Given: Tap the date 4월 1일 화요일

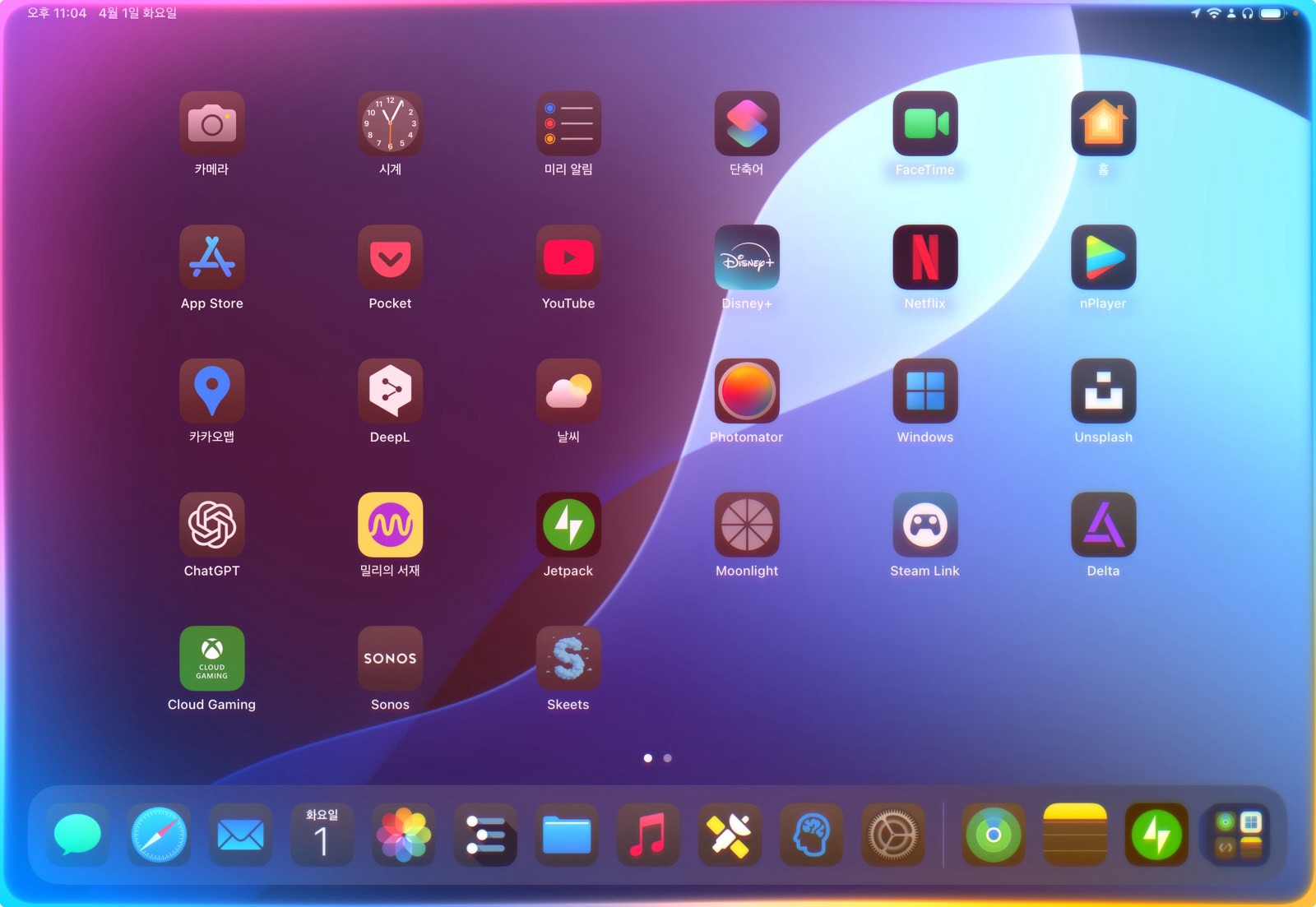Looking at the screenshot, I should pos(137,13).
